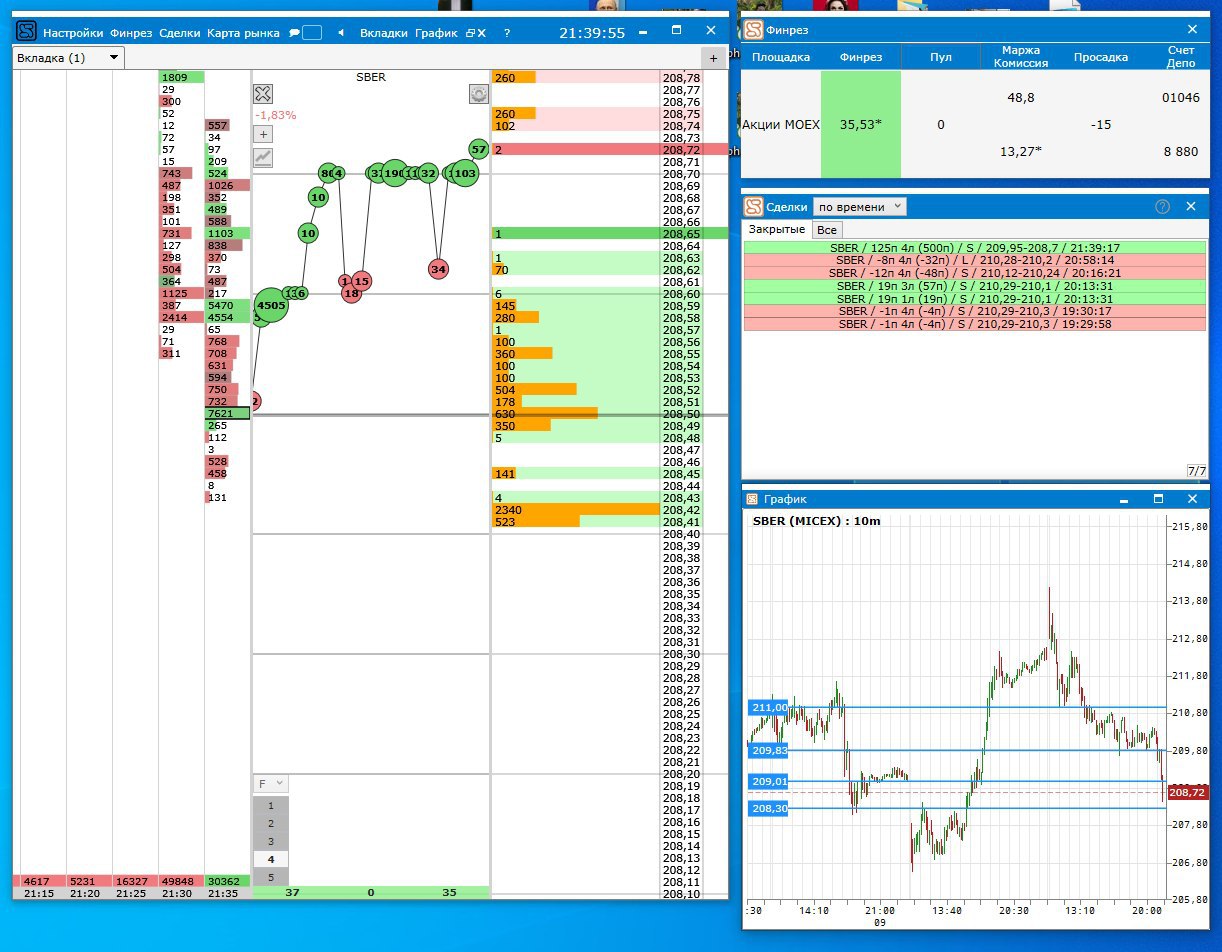Click the chart-line icon in SBER panel
Viewport: 1222px width, 952px height.
pos(263,157)
